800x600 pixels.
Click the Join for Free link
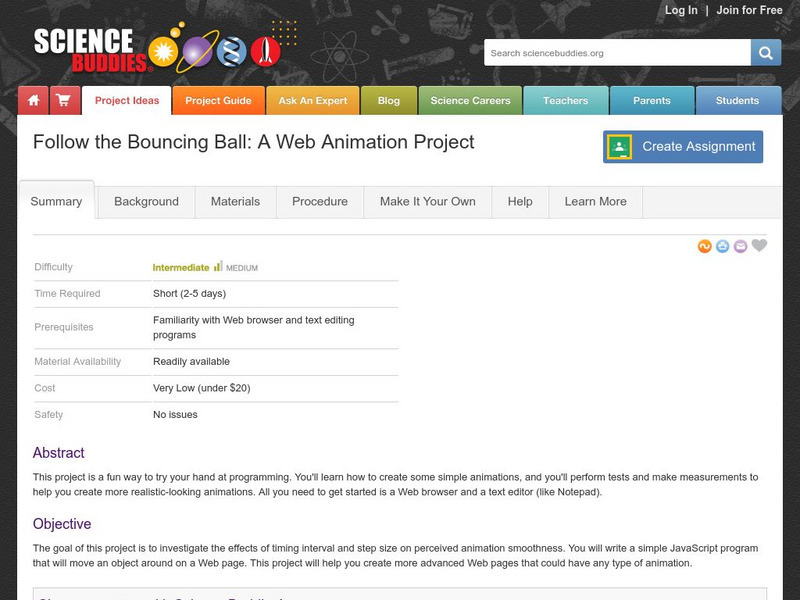[x=749, y=10]
